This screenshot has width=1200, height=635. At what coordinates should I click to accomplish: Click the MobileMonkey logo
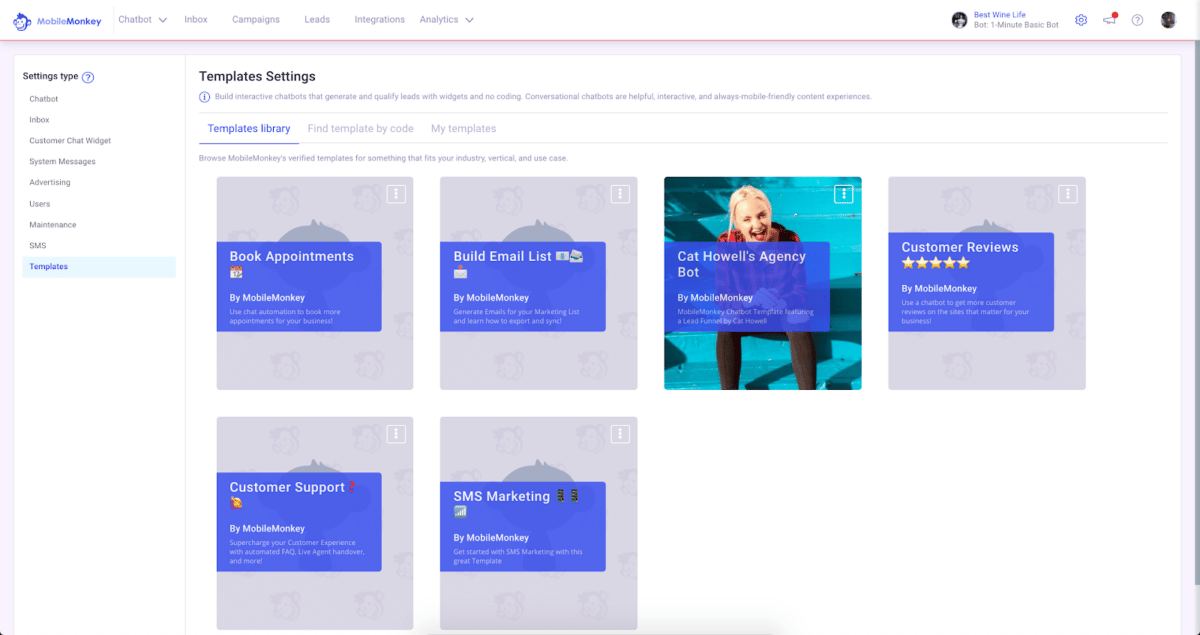[x=57, y=21]
